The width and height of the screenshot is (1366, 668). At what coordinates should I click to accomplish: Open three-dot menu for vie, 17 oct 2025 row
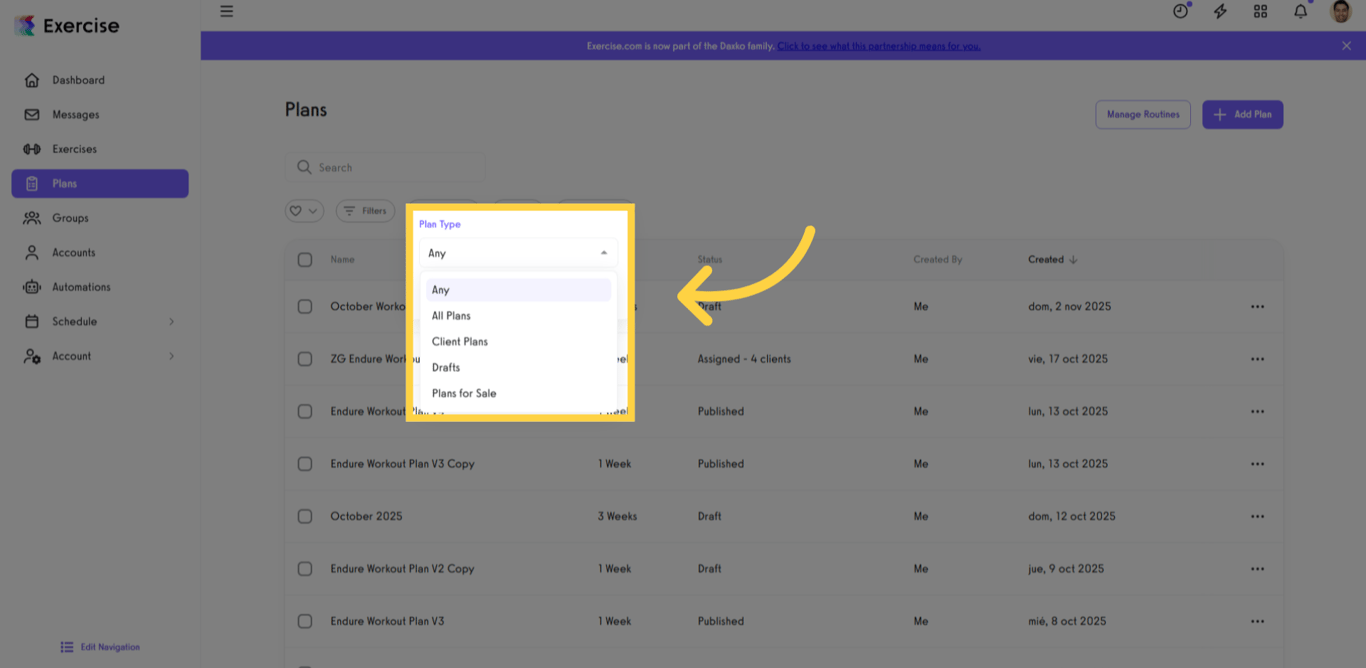1257,359
